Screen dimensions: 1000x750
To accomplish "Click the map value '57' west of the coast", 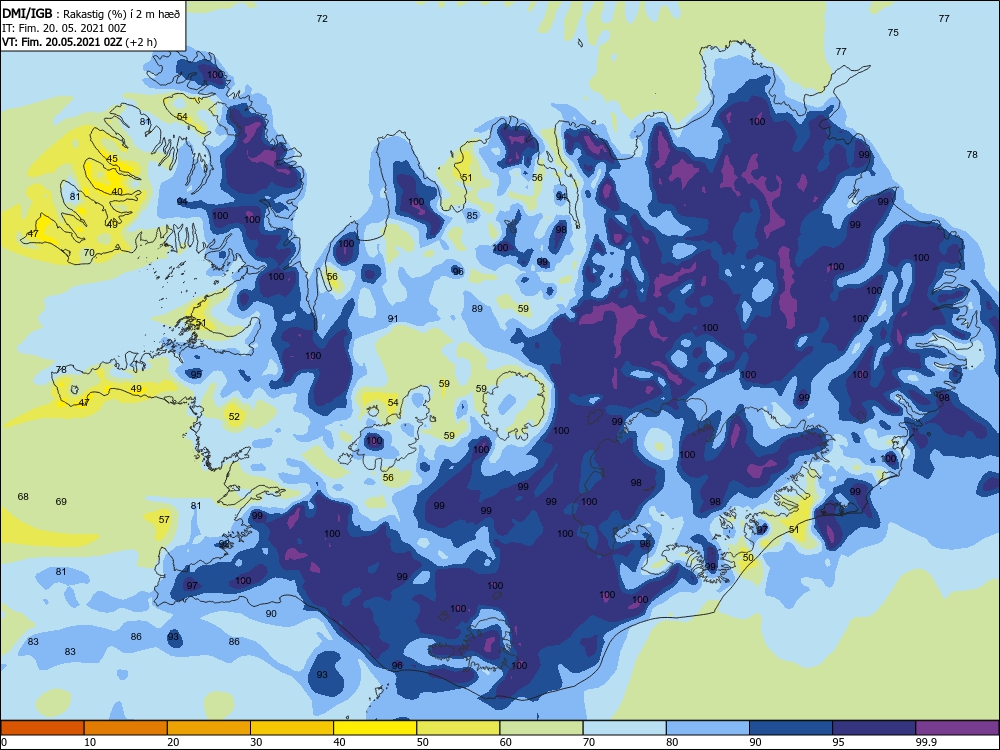I will point(164,520).
